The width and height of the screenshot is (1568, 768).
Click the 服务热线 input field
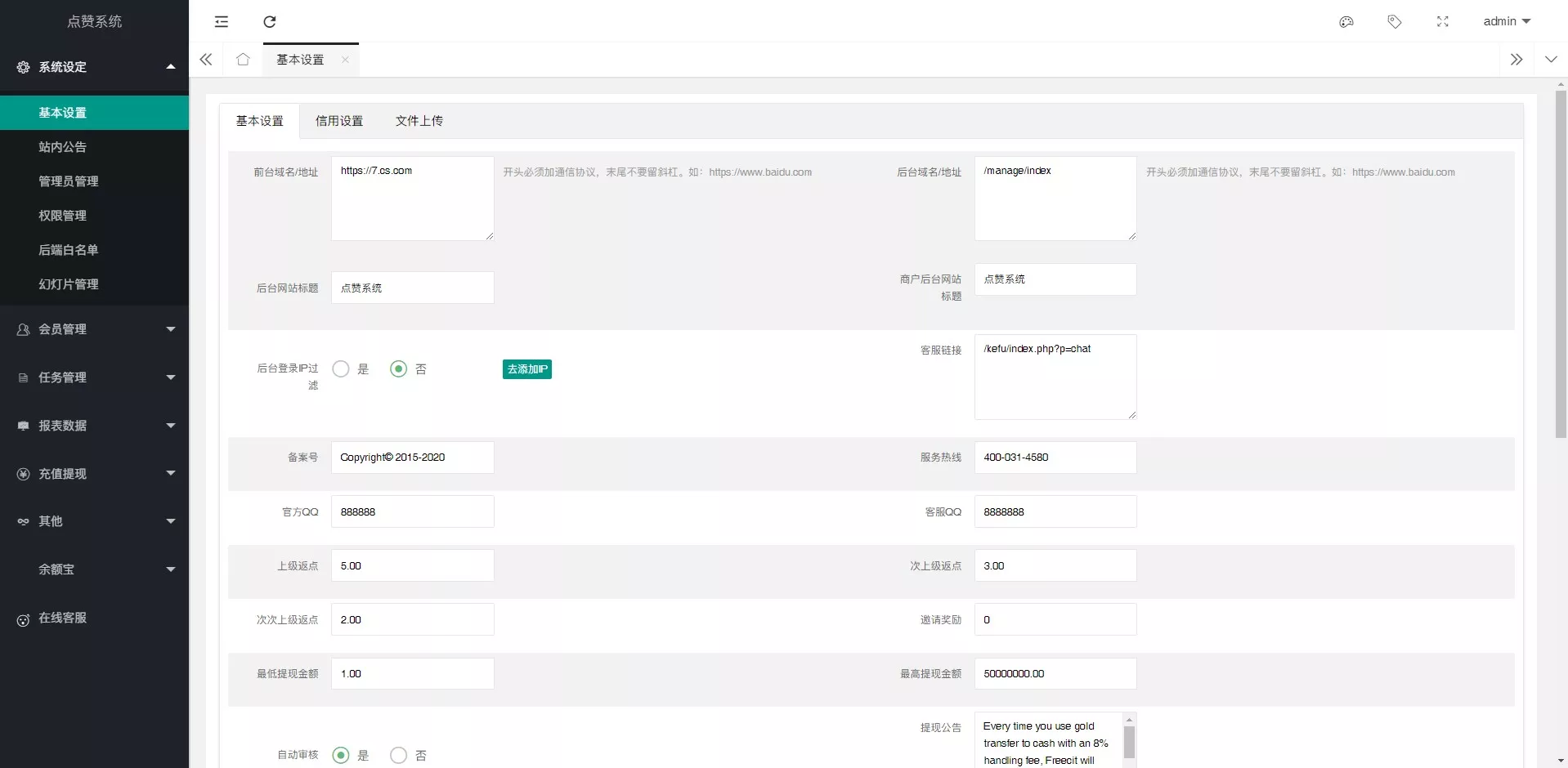click(x=1055, y=458)
